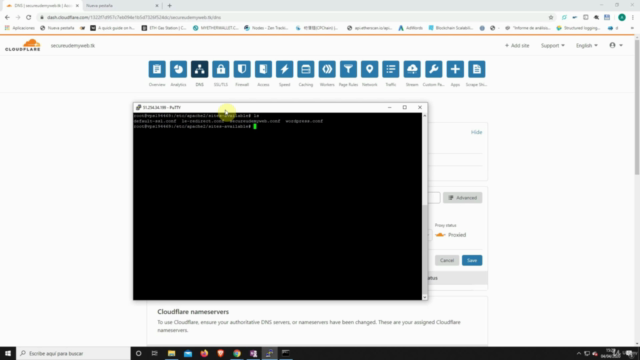Screen dimensions: 640x360
Task: Open the ETH Gas Station bookmark
Action: pyautogui.click(x=164, y=28)
